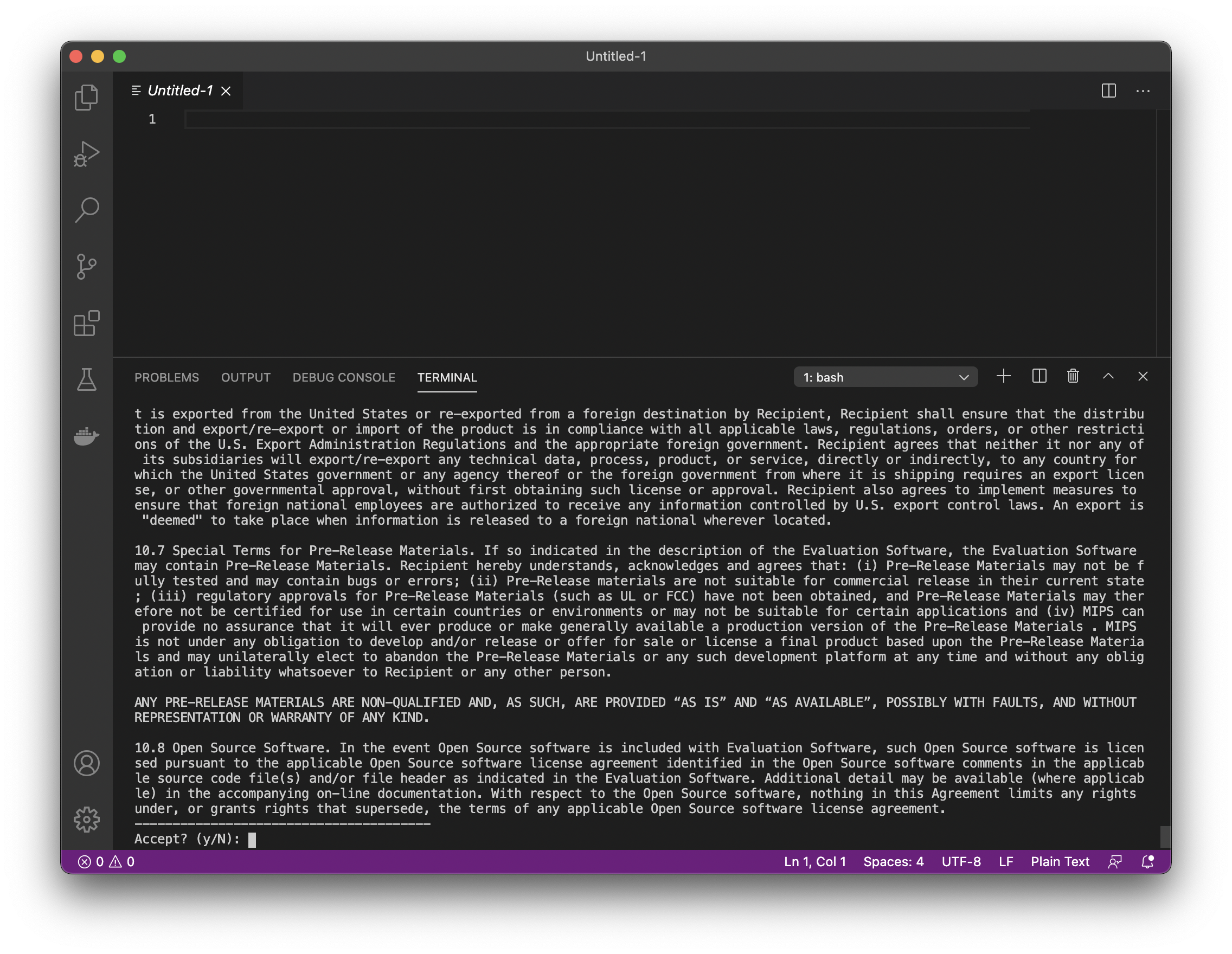Click the feedback icon in status bar
1232x954 pixels.
coord(1115,861)
